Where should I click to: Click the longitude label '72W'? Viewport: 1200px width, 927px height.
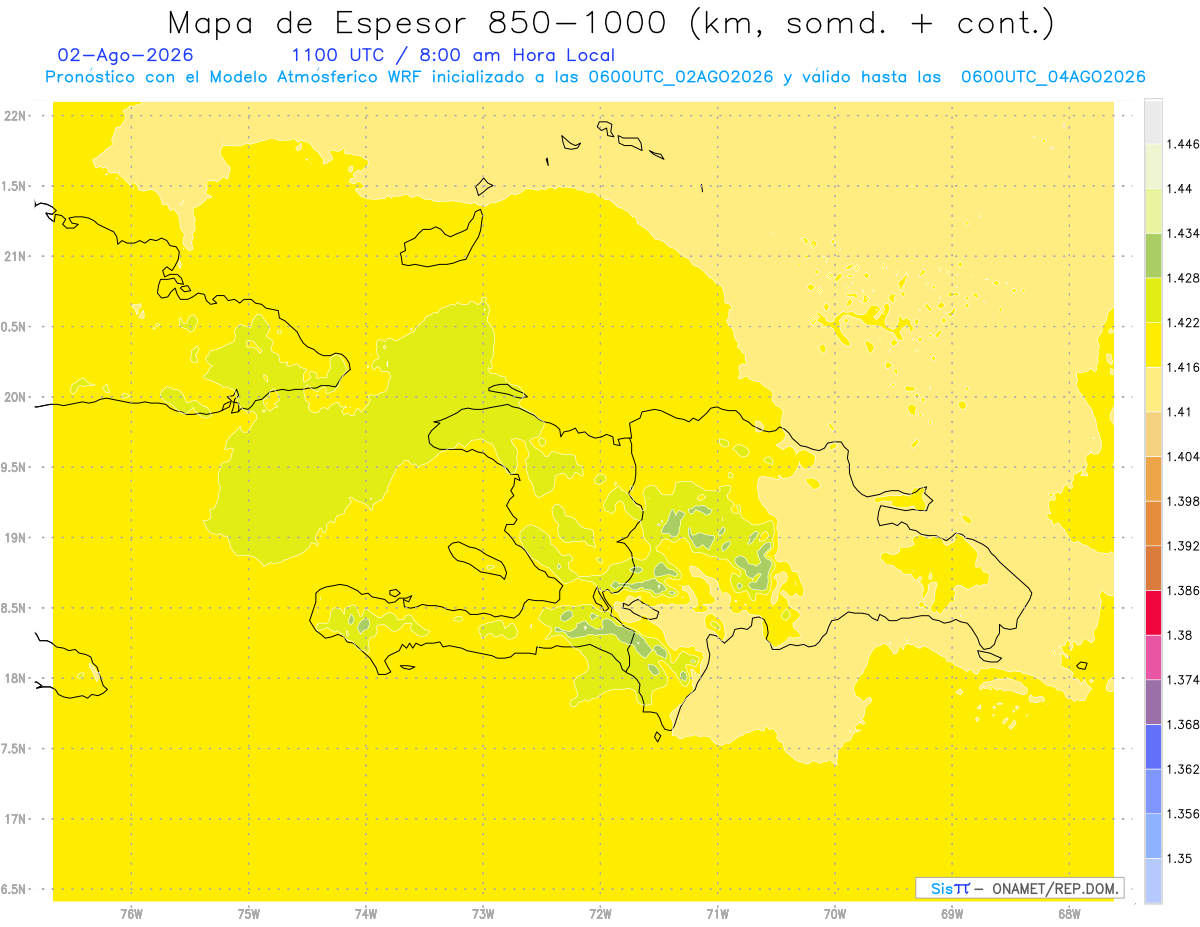click(x=600, y=914)
